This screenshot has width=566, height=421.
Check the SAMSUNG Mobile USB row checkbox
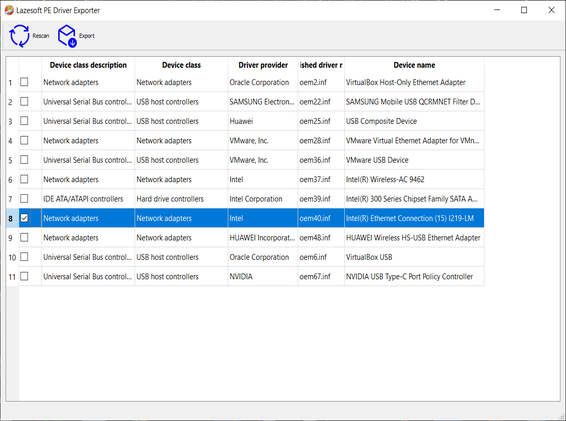tap(24, 101)
